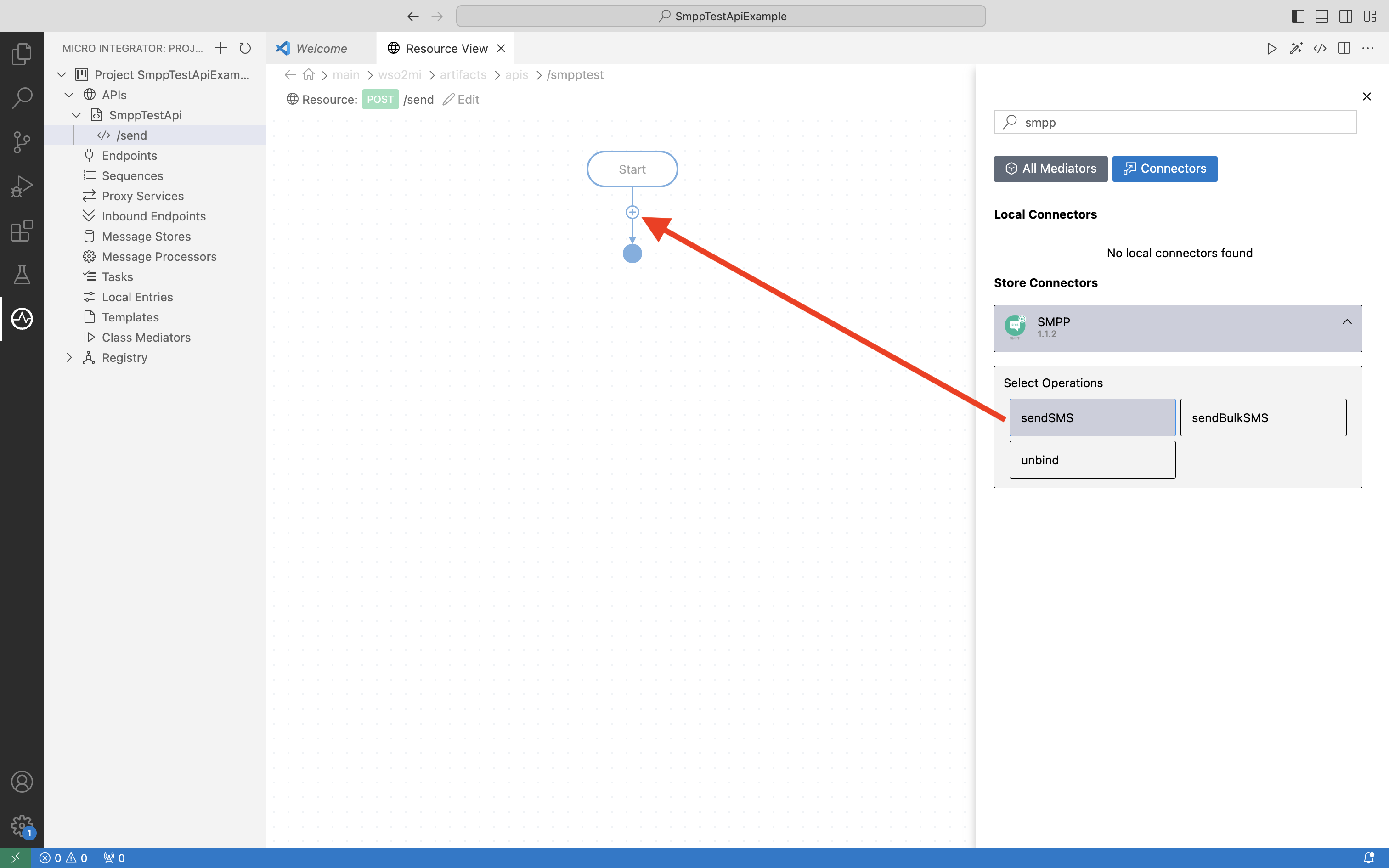Open the Accounts icon in activity bar
This screenshot has height=868, width=1389.
pos(22,782)
